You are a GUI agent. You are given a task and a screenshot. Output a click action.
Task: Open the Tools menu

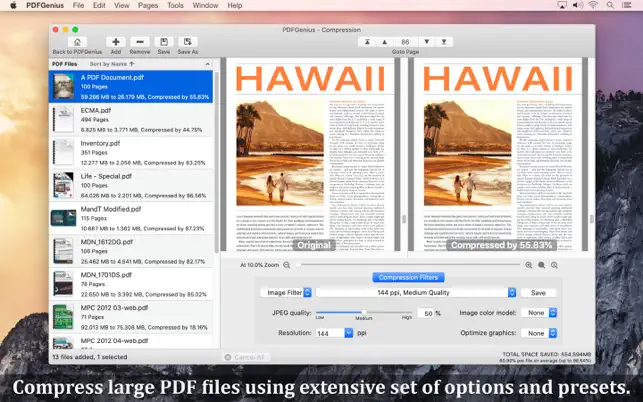pos(175,5)
